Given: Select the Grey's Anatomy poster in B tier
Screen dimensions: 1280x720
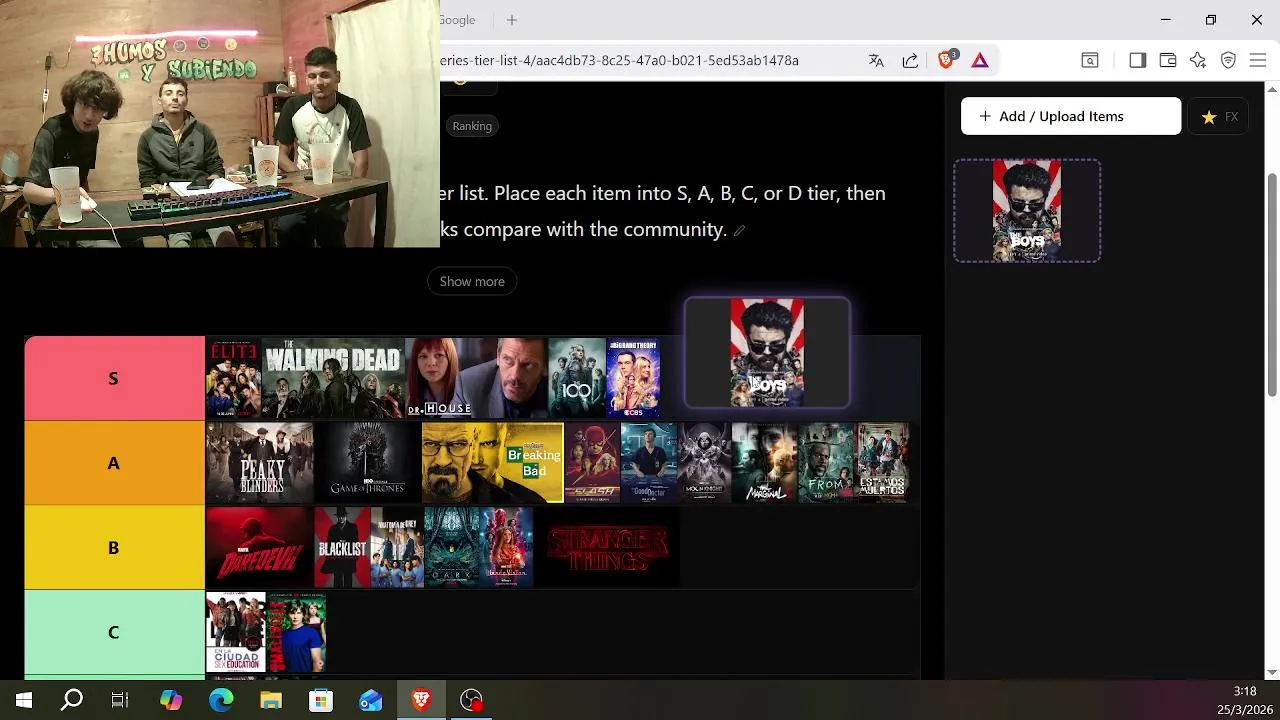Looking at the screenshot, I should pos(397,547).
